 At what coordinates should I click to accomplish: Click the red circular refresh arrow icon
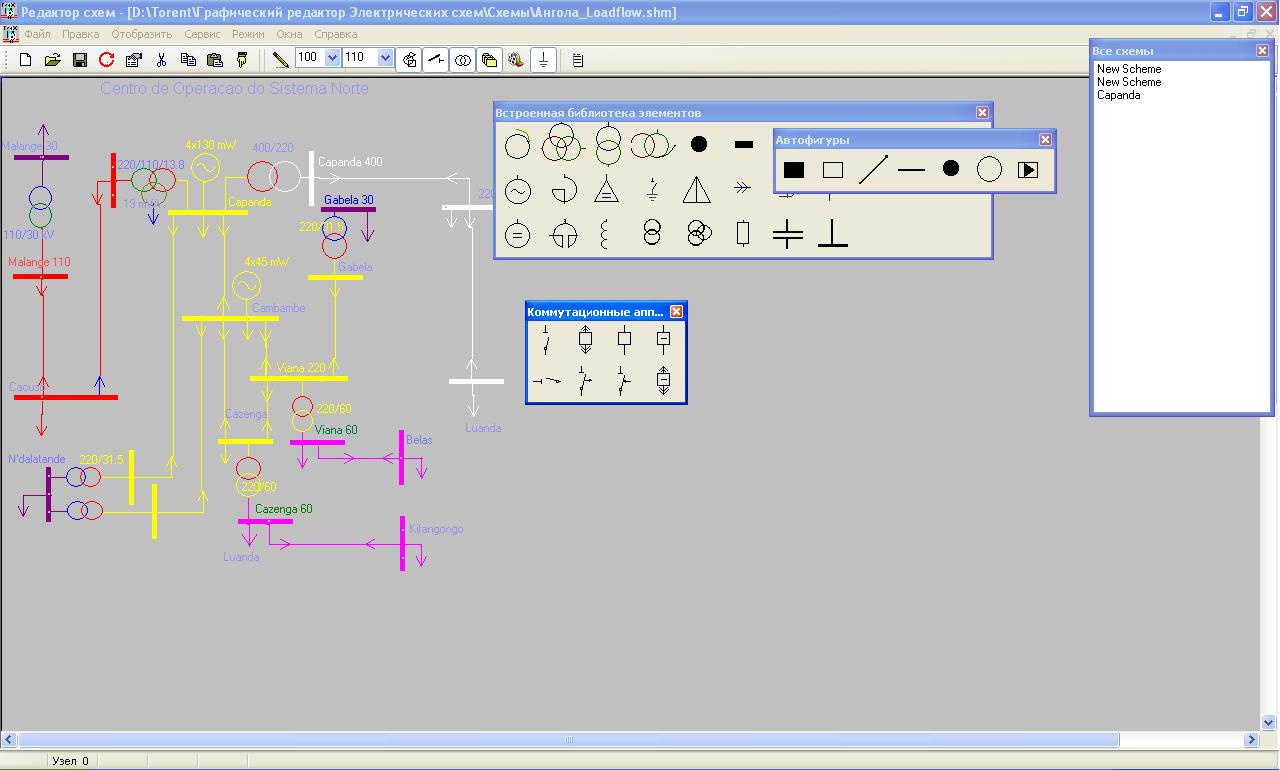click(x=107, y=60)
